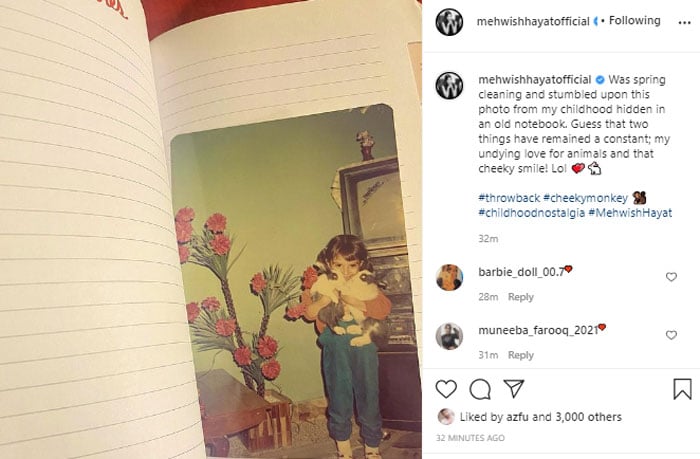
Task: Open the comment bubble icon
Action: tap(480, 389)
